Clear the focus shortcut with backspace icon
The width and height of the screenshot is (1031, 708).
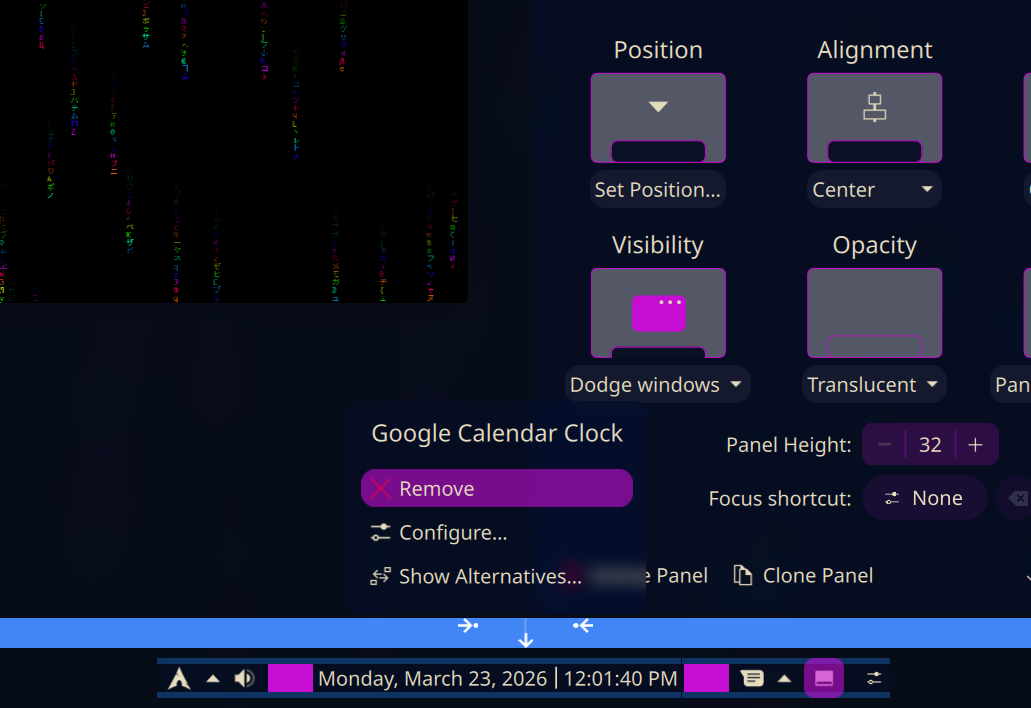[1017, 498]
